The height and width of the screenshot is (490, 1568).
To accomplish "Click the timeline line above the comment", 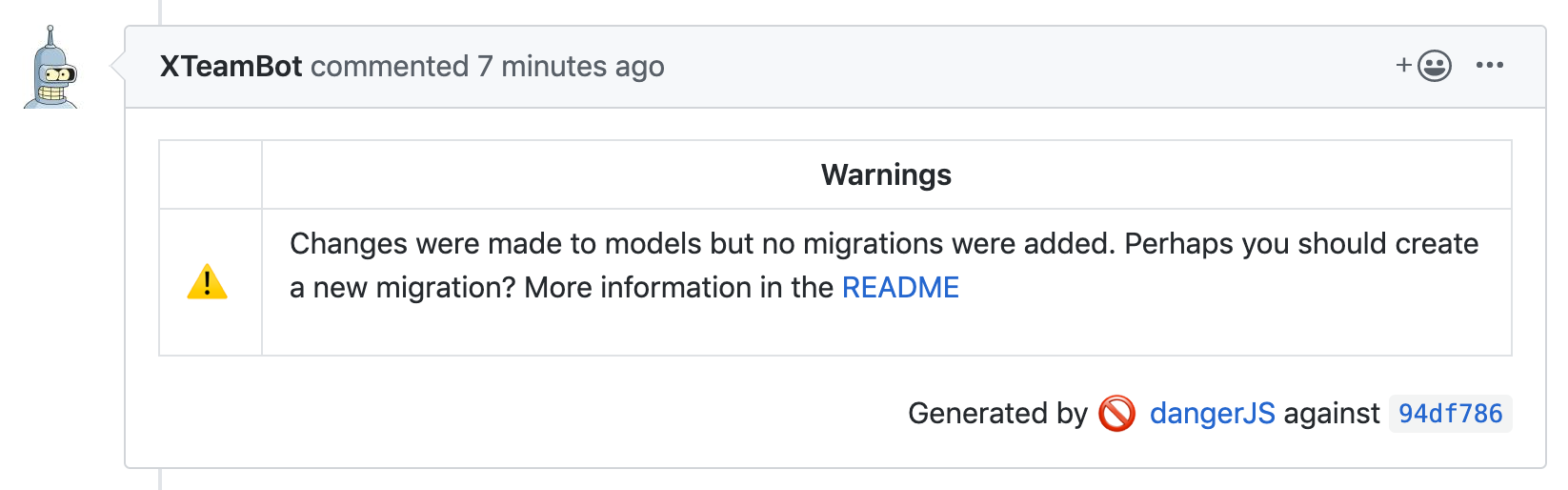I will [160, 11].
